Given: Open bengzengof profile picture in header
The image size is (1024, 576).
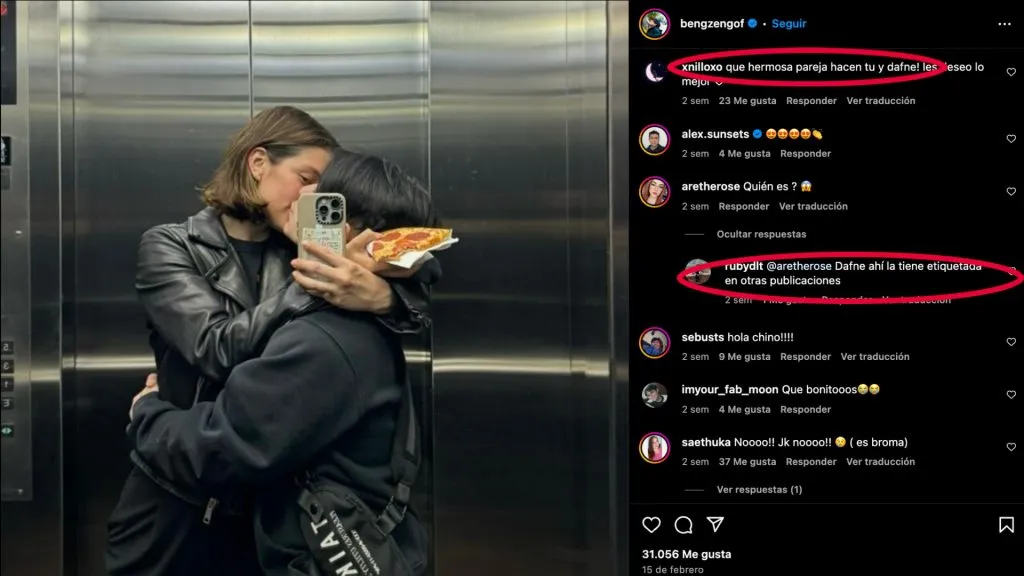Looking at the screenshot, I should [x=654, y=24].
